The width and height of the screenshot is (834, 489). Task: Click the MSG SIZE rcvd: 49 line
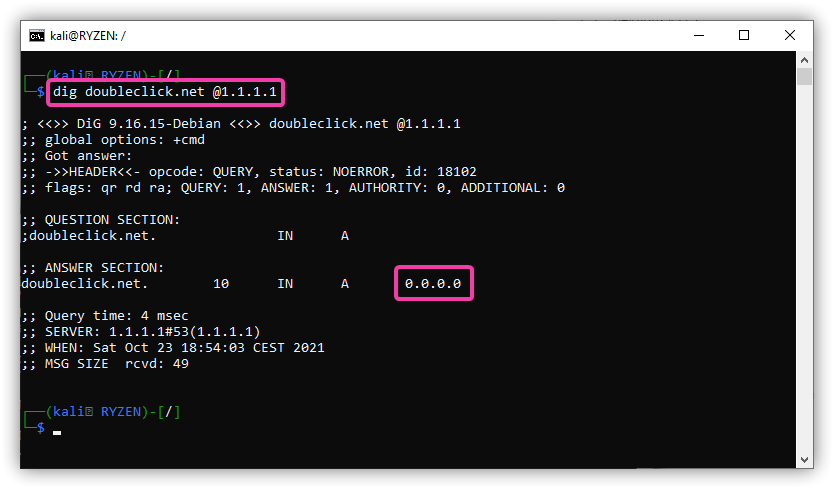click(x=105, y=364)
